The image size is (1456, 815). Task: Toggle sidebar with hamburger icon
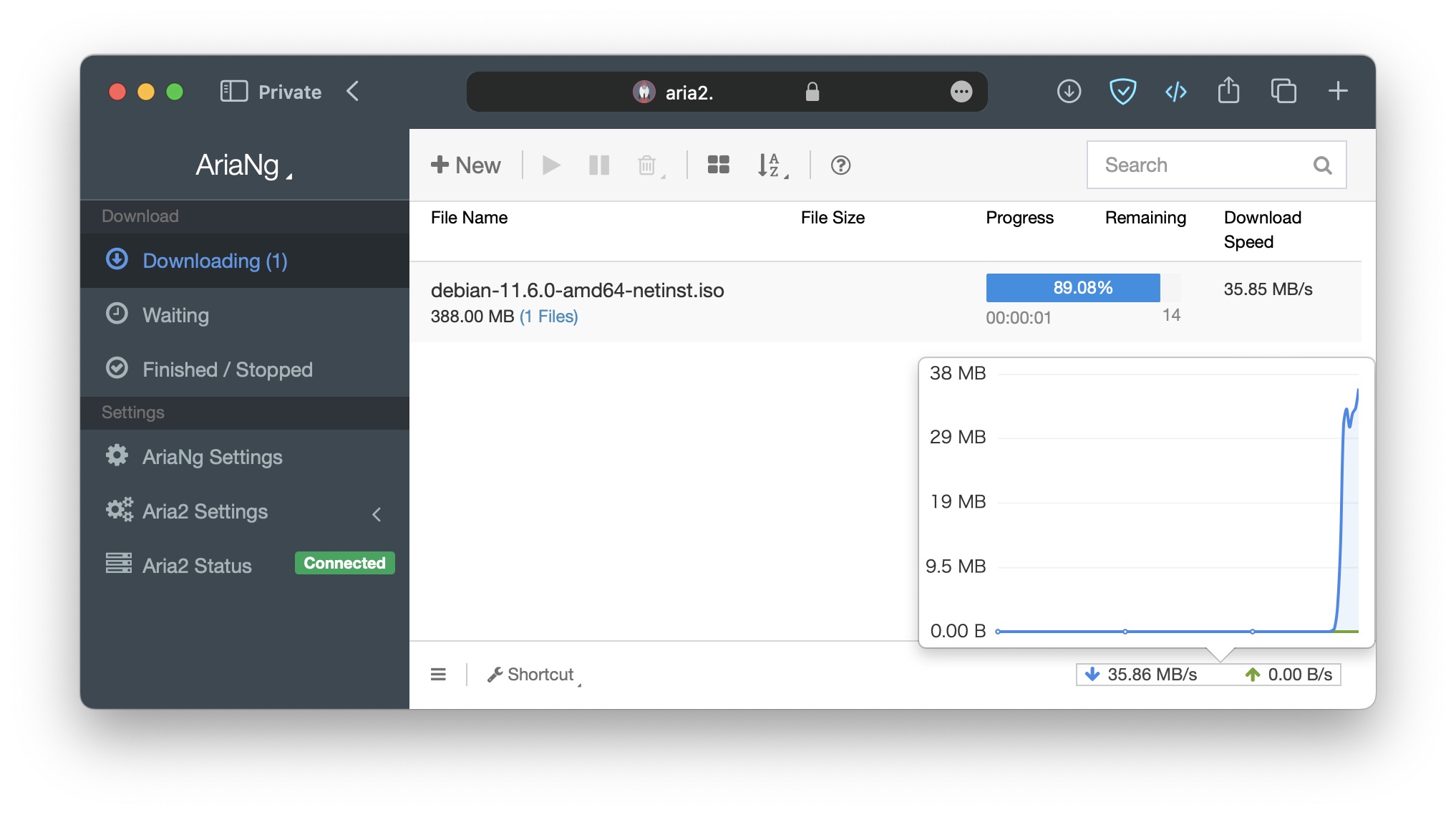438,675
